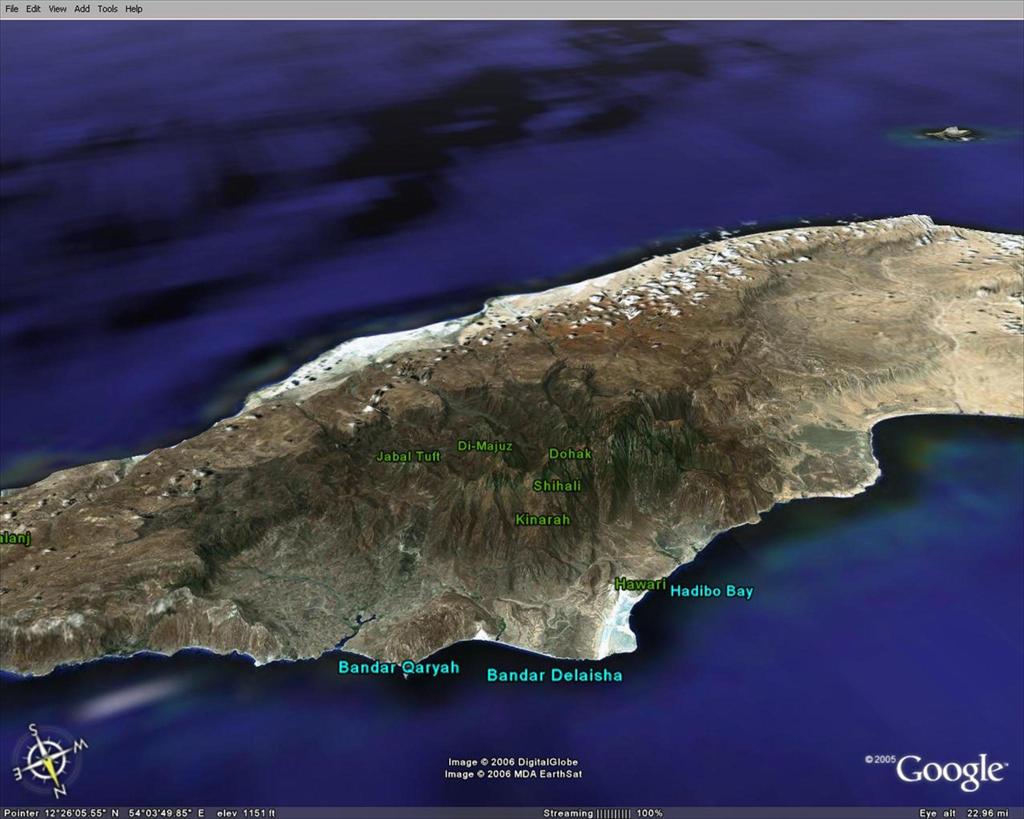Select the Bandar Delaisha label

coord(554,675)
